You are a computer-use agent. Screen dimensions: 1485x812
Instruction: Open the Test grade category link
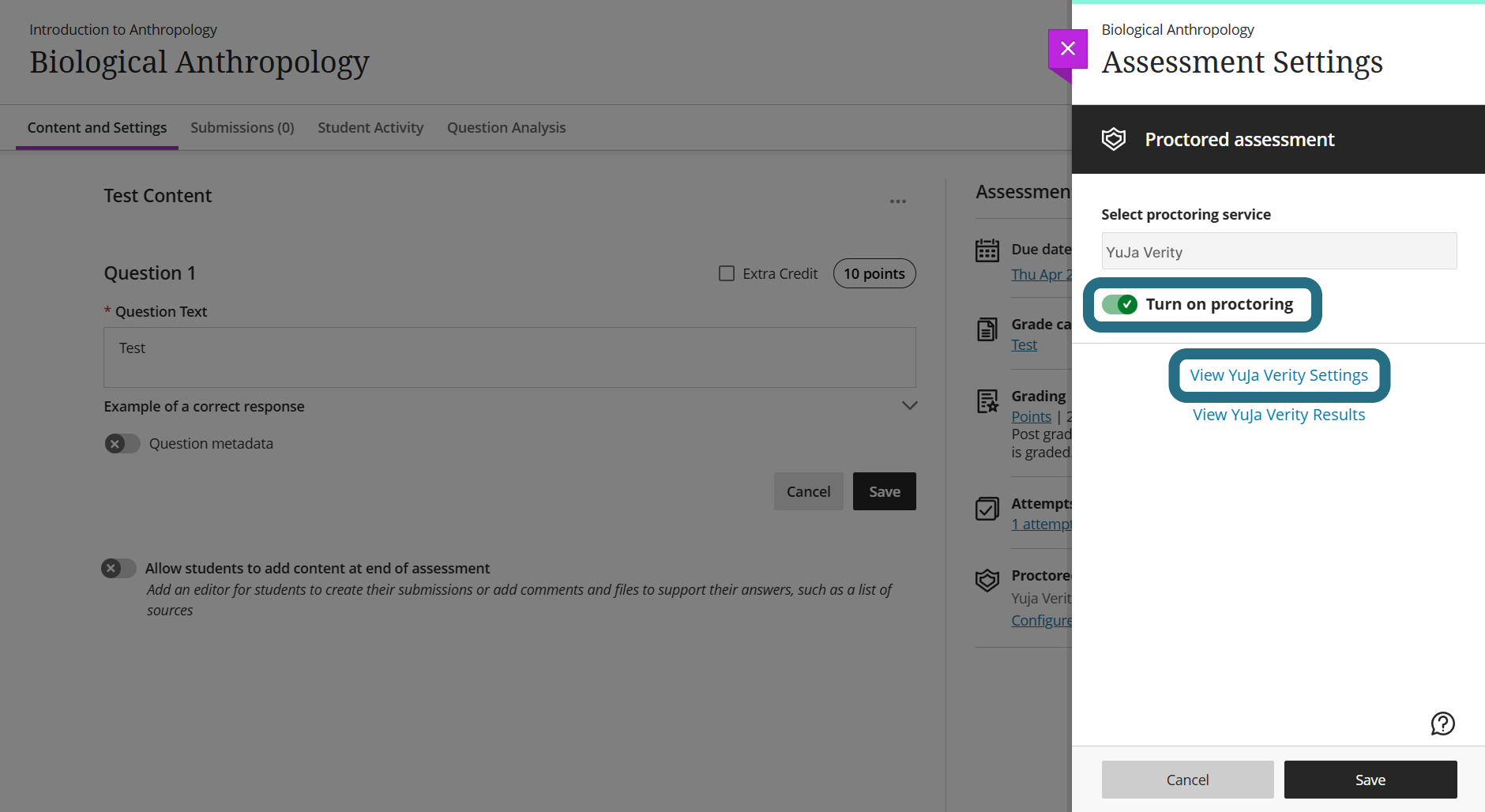pyautogui.click(x=1024, y=345)
